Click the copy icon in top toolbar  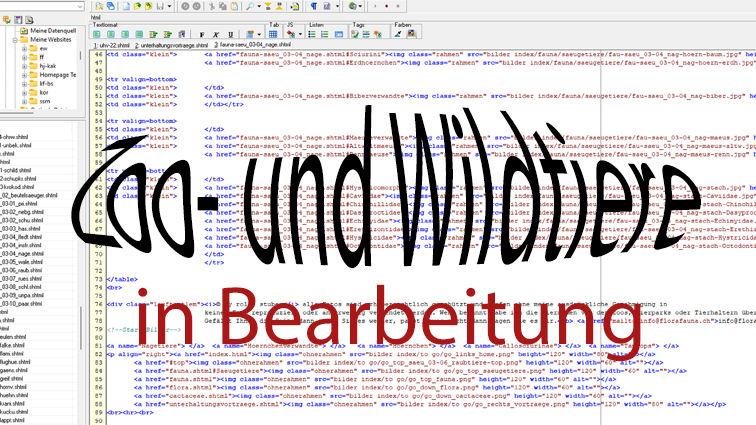tap(223, 6)
